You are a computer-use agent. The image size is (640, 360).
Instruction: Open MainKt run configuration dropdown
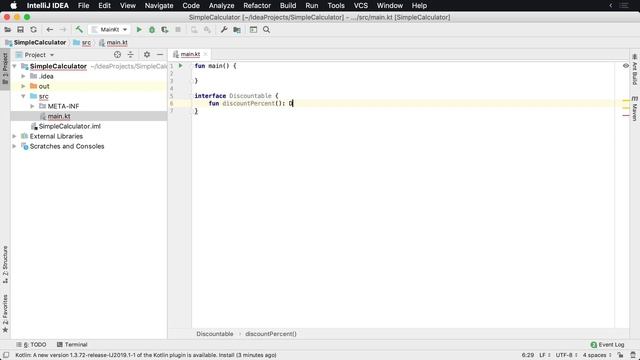point(109,30)
